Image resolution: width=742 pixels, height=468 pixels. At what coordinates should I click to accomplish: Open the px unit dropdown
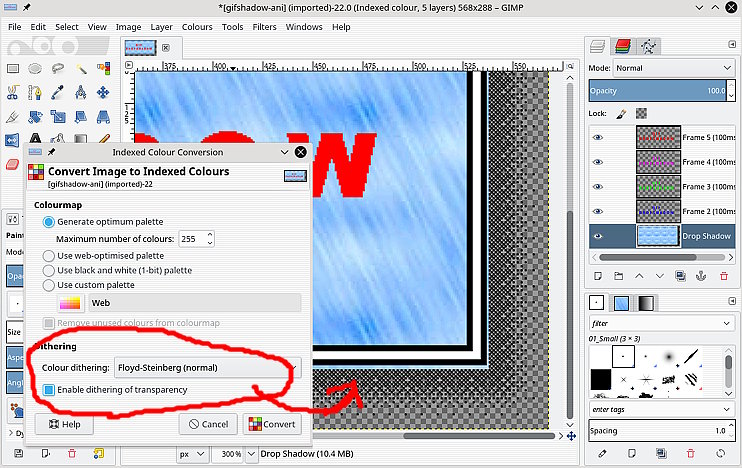(x=192, y=454)
